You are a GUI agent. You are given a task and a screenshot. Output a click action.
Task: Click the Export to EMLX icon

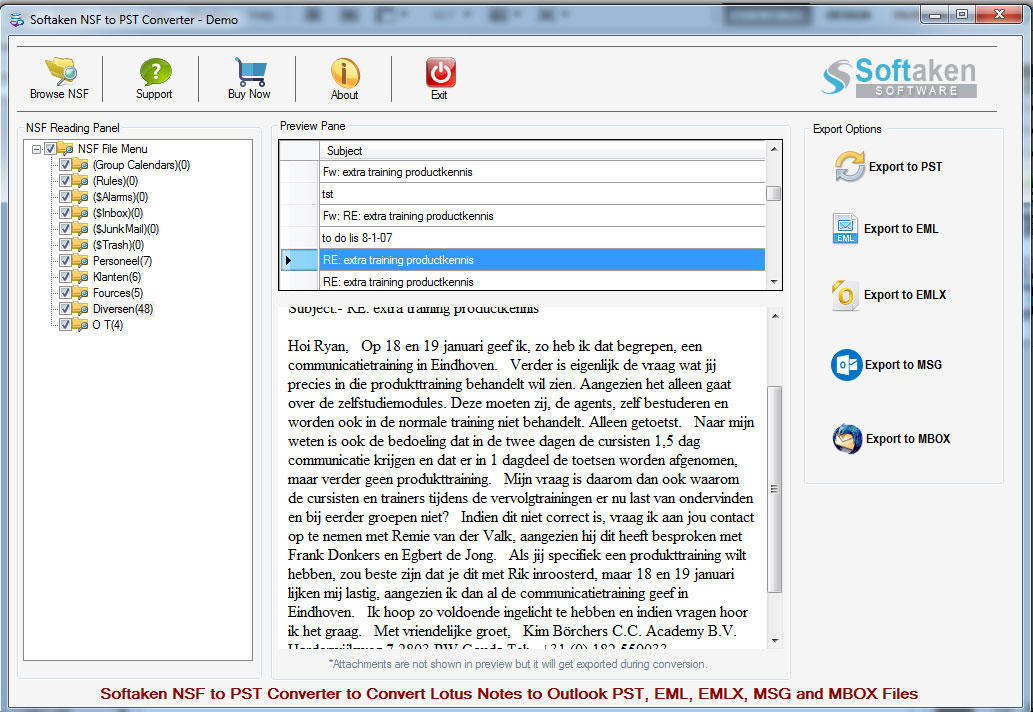845,294
